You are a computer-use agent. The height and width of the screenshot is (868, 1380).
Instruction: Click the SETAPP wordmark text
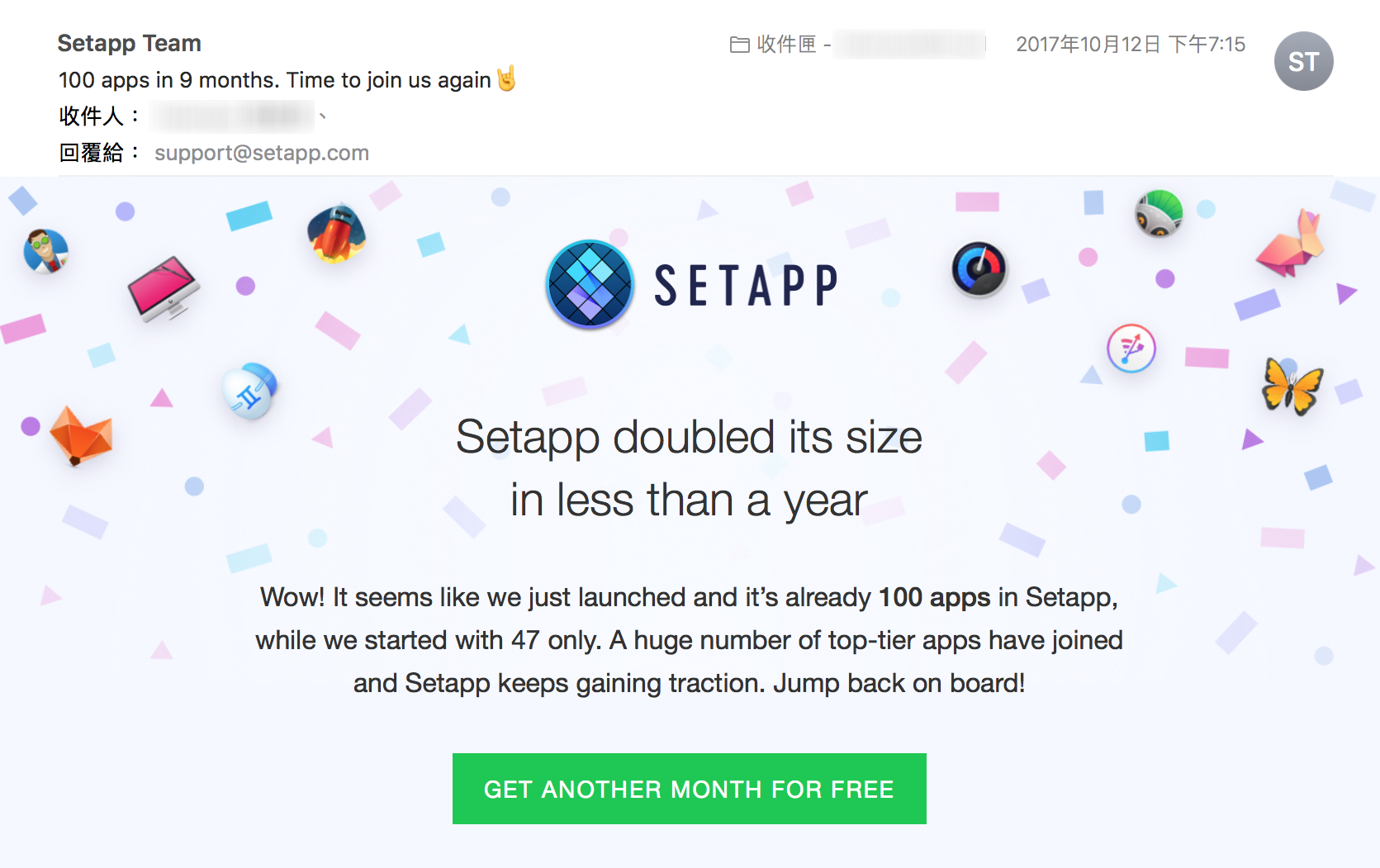tap(746, 286)
